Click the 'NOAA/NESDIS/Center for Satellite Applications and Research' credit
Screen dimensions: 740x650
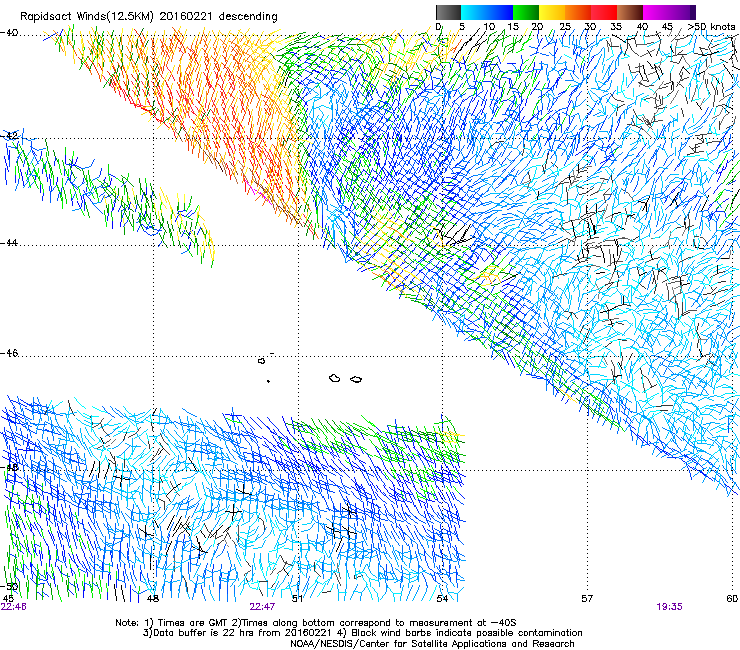click(432, 644)
